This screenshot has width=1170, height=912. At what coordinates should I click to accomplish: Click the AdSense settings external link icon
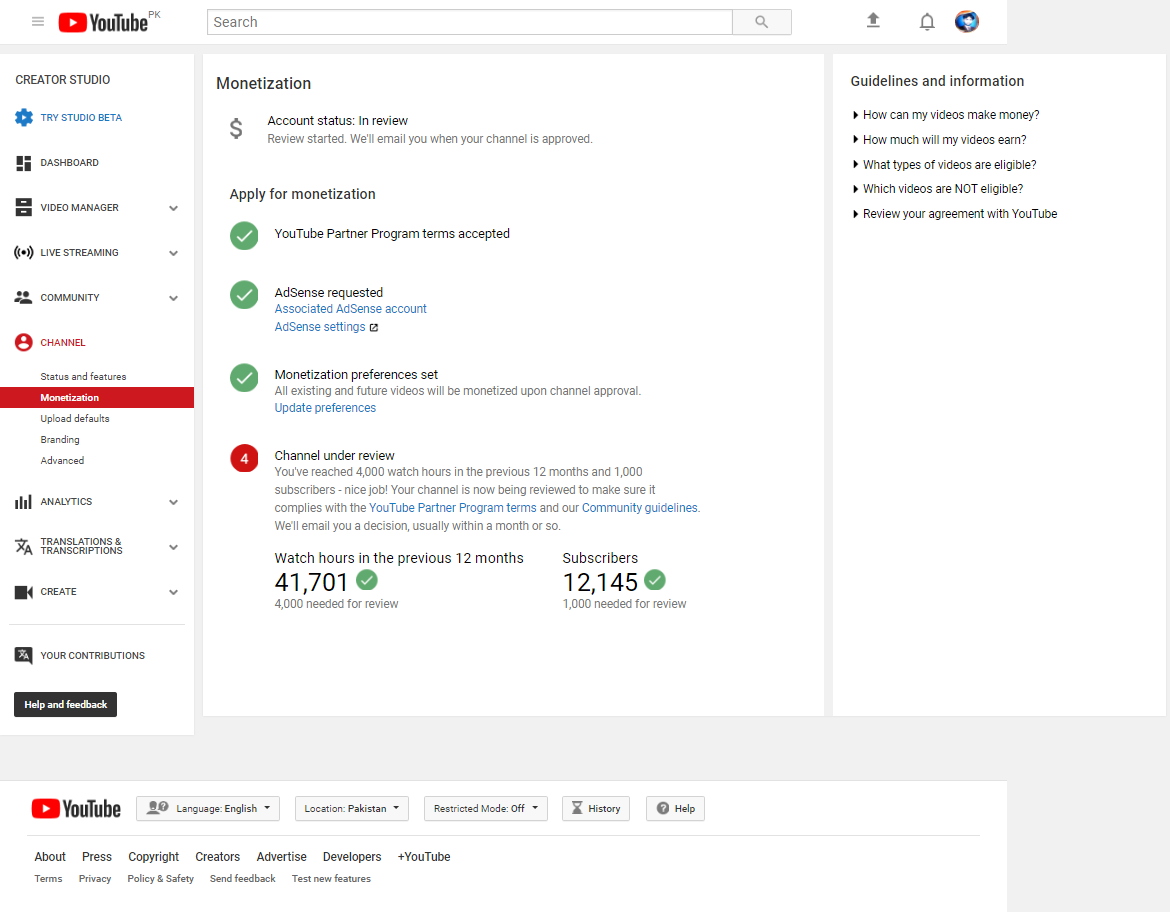click(x=374, y=328)
